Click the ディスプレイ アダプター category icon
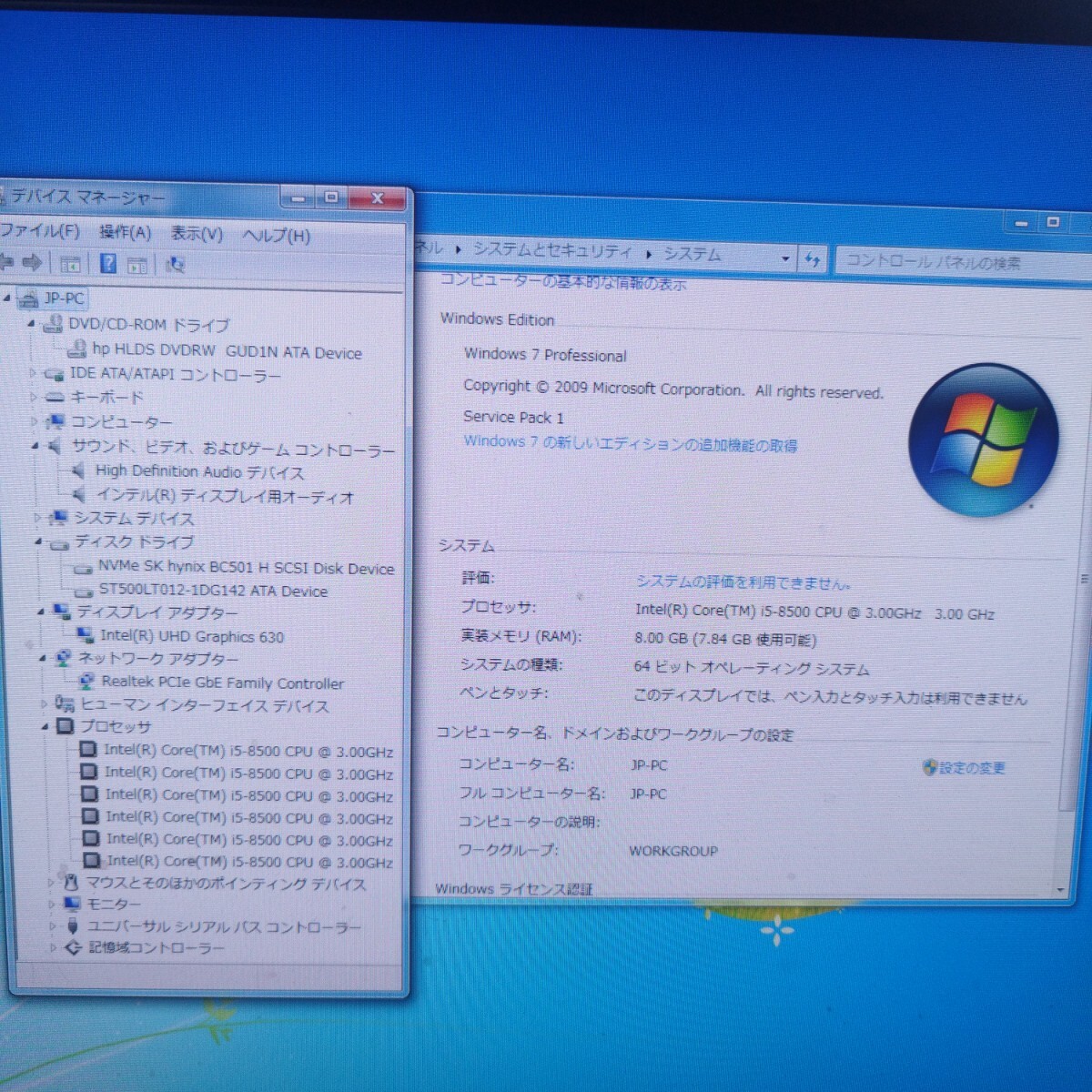This screenshot has width=1092, height=1092. tap(62, 612)
